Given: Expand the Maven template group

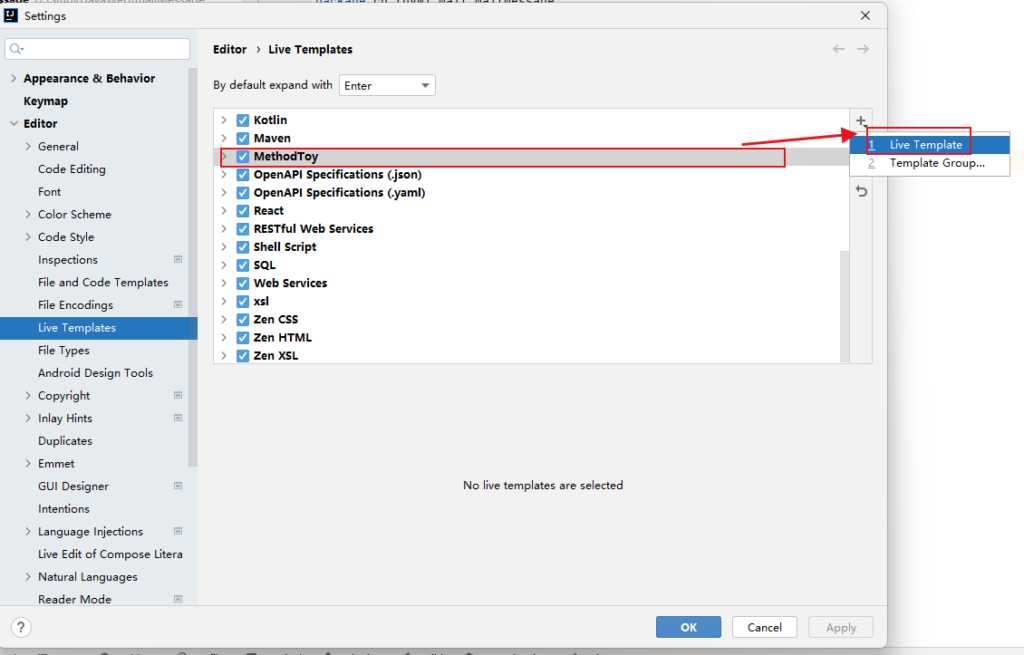Looking at the screenshot, I should [224, 139].
